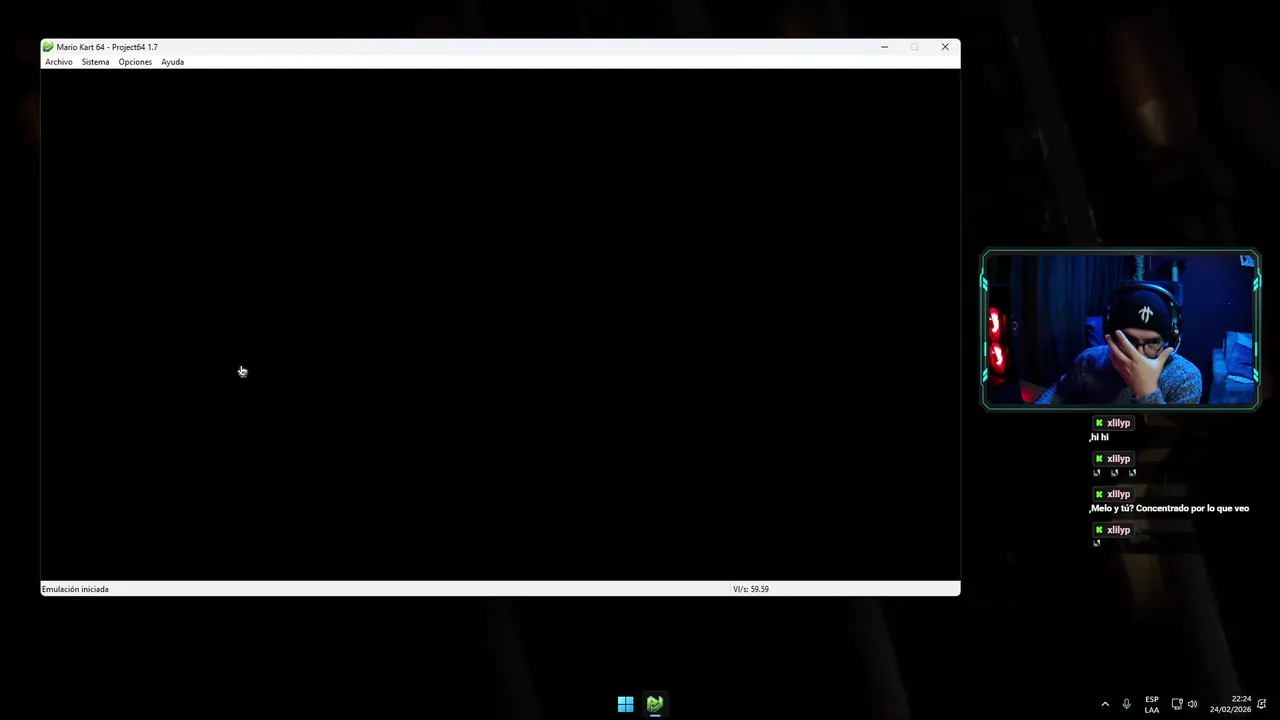Open the volume speaker tray icon

1192,704
